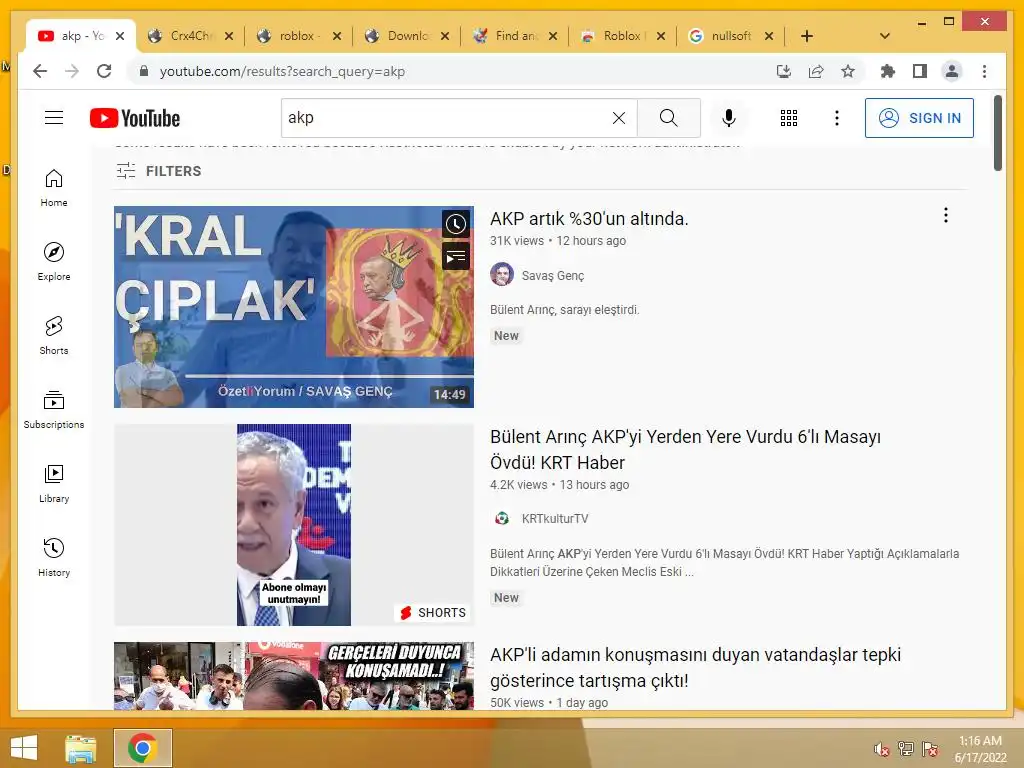Screen dimensions: 1024x768
Task: Open the KRTkulturTV channel avatar
Action: coord(502,519)
